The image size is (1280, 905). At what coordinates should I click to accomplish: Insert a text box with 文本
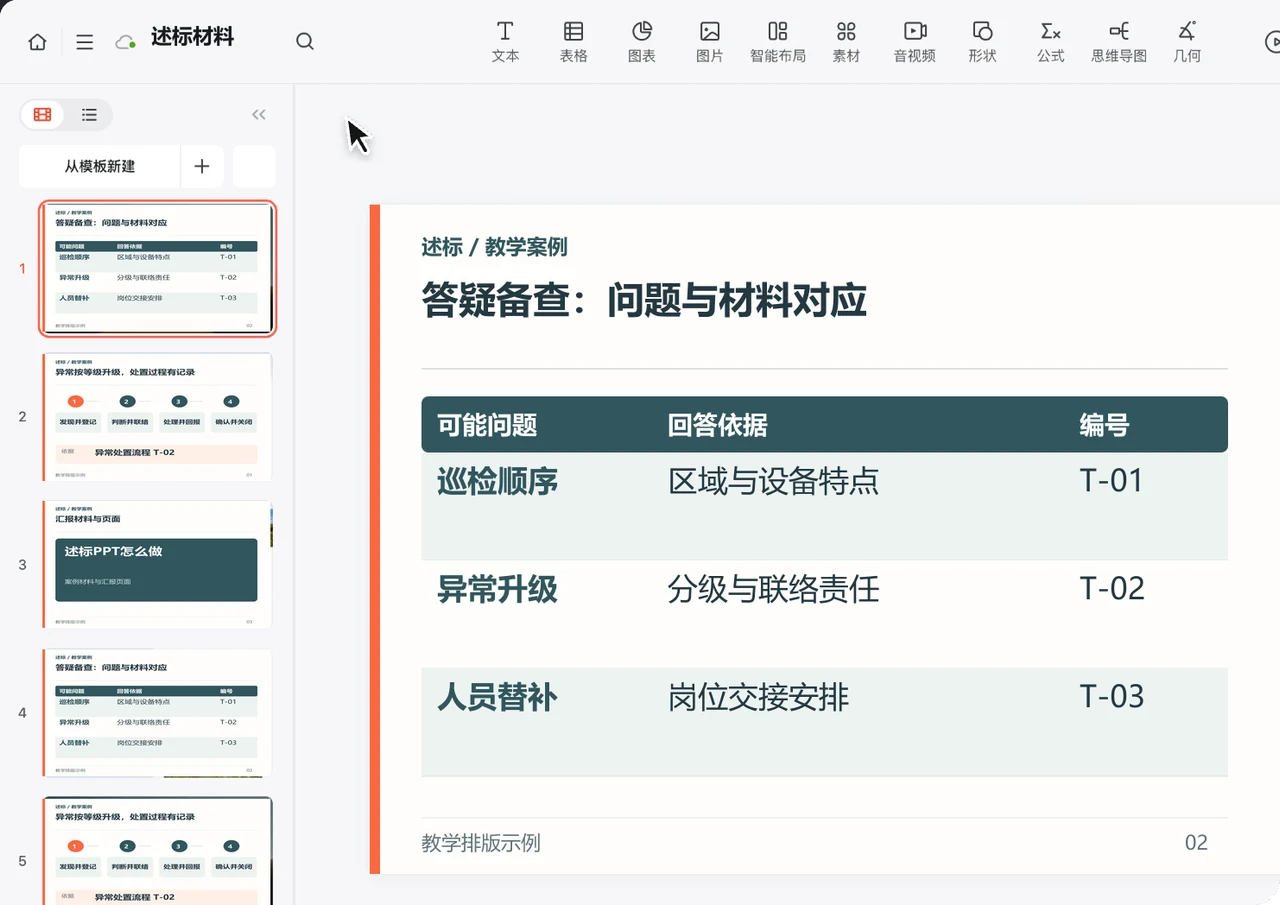point(506,42)
